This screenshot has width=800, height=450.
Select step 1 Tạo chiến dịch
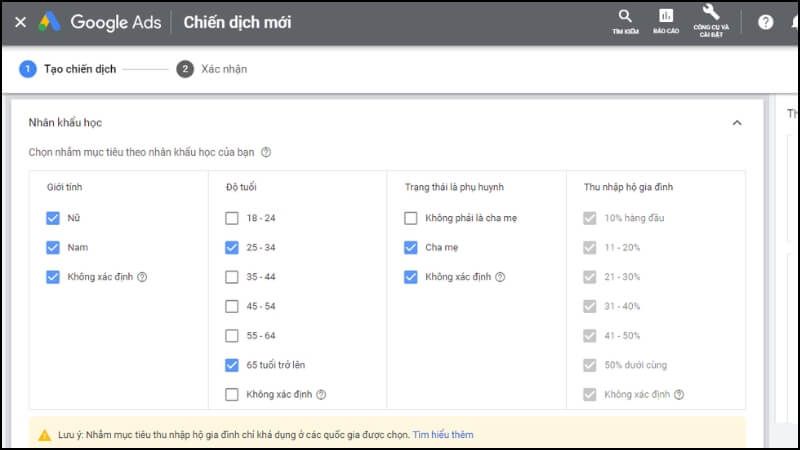(68, 69)
